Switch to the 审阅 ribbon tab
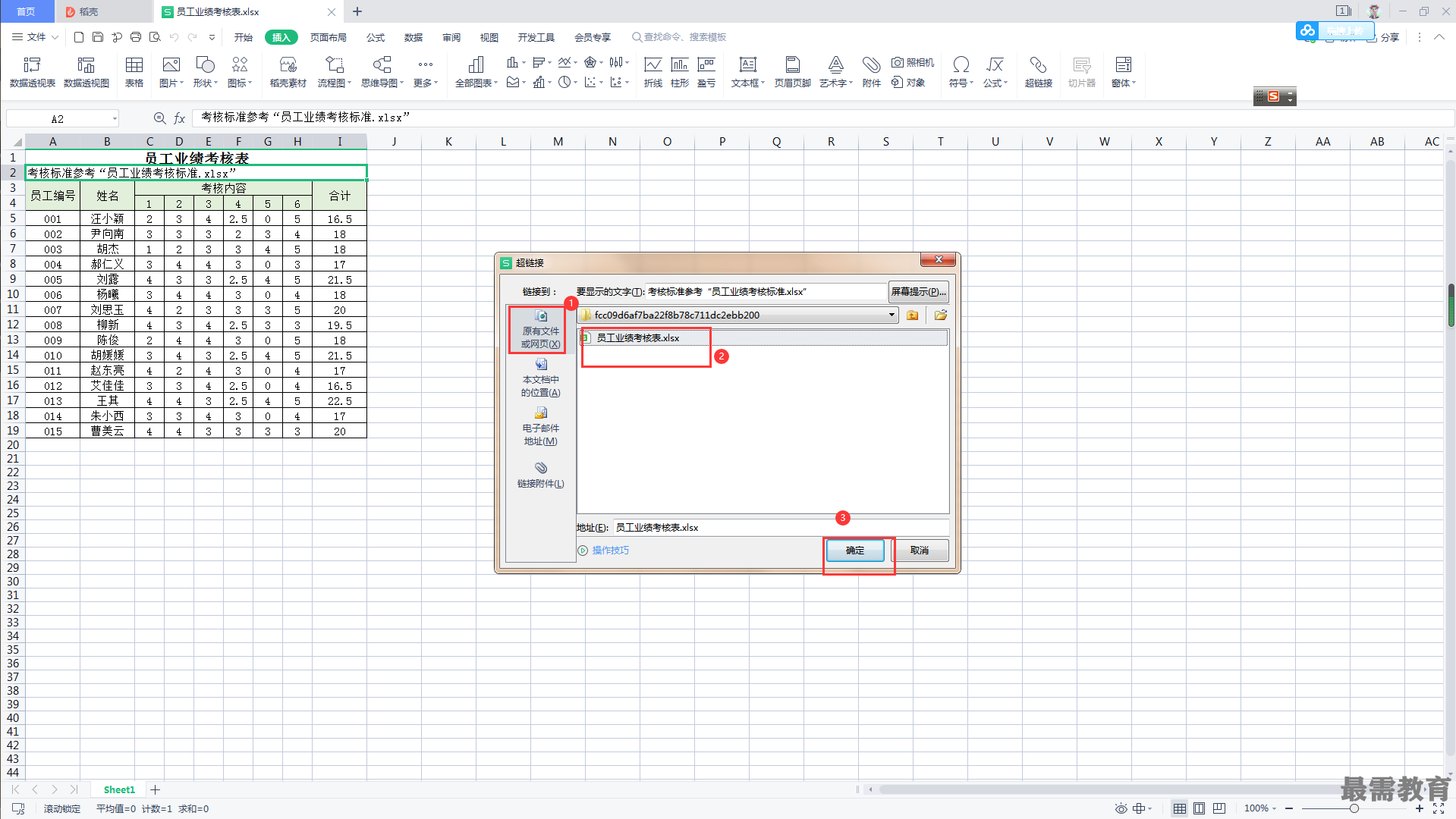1456x819 pixels. tap(451, 37)
